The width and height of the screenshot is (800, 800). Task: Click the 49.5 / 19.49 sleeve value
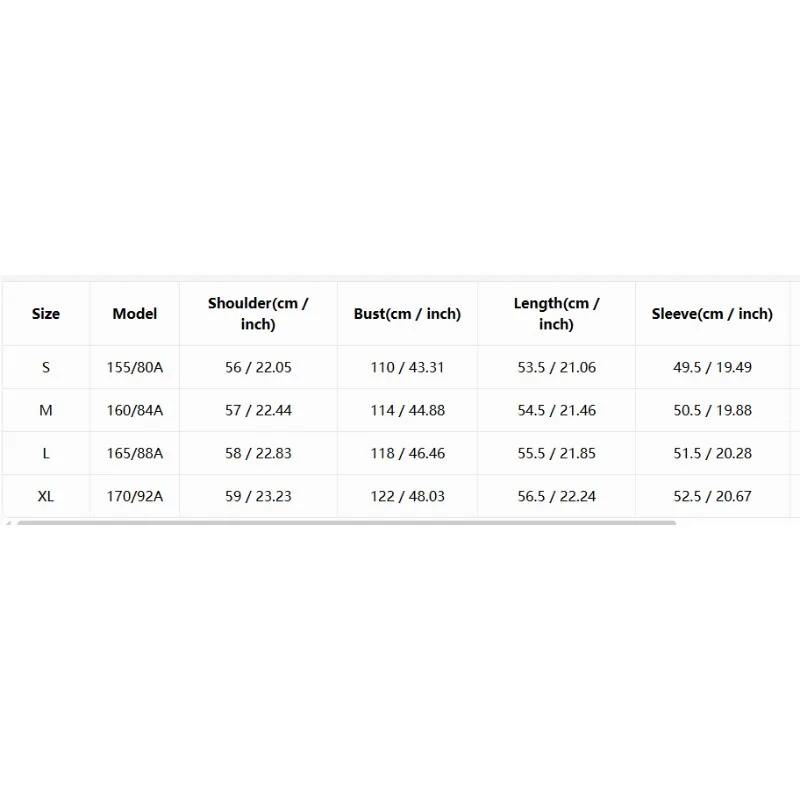pos(712,367)
